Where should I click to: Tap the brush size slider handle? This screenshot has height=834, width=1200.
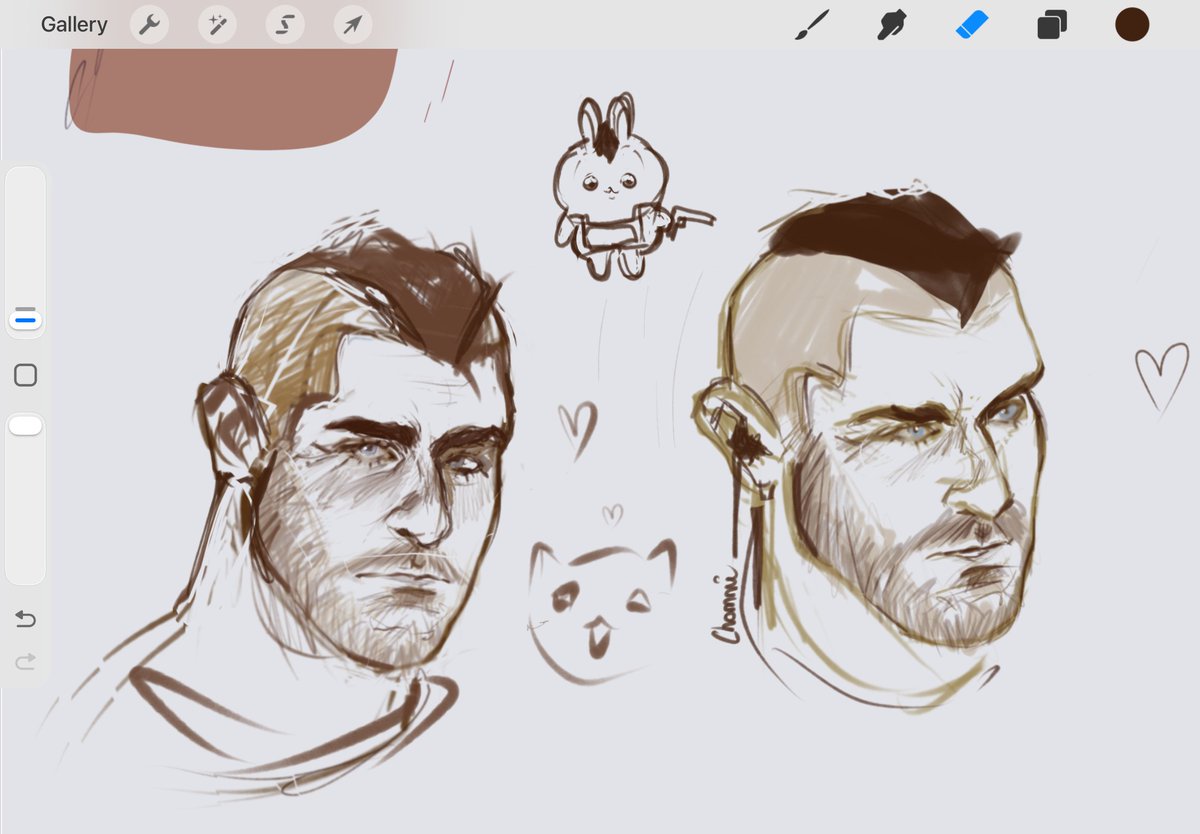point(26,319)
